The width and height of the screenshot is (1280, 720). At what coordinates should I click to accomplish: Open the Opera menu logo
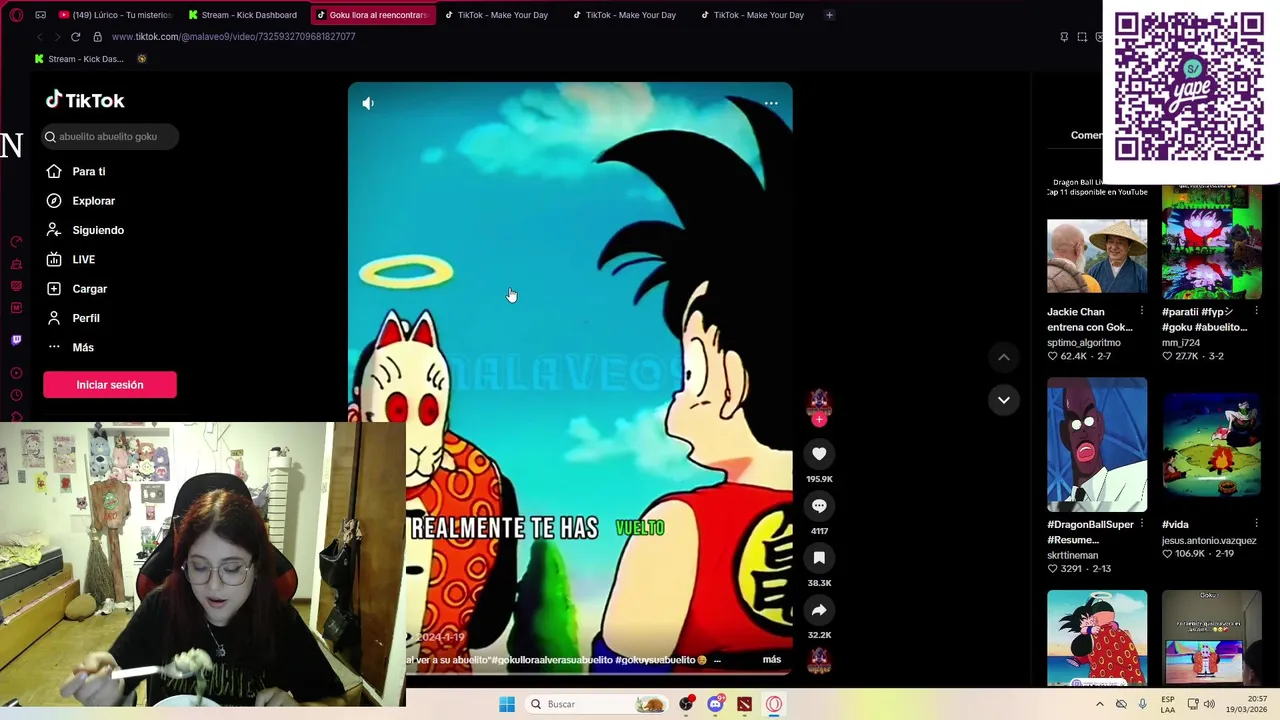click(x=16, y=15)
